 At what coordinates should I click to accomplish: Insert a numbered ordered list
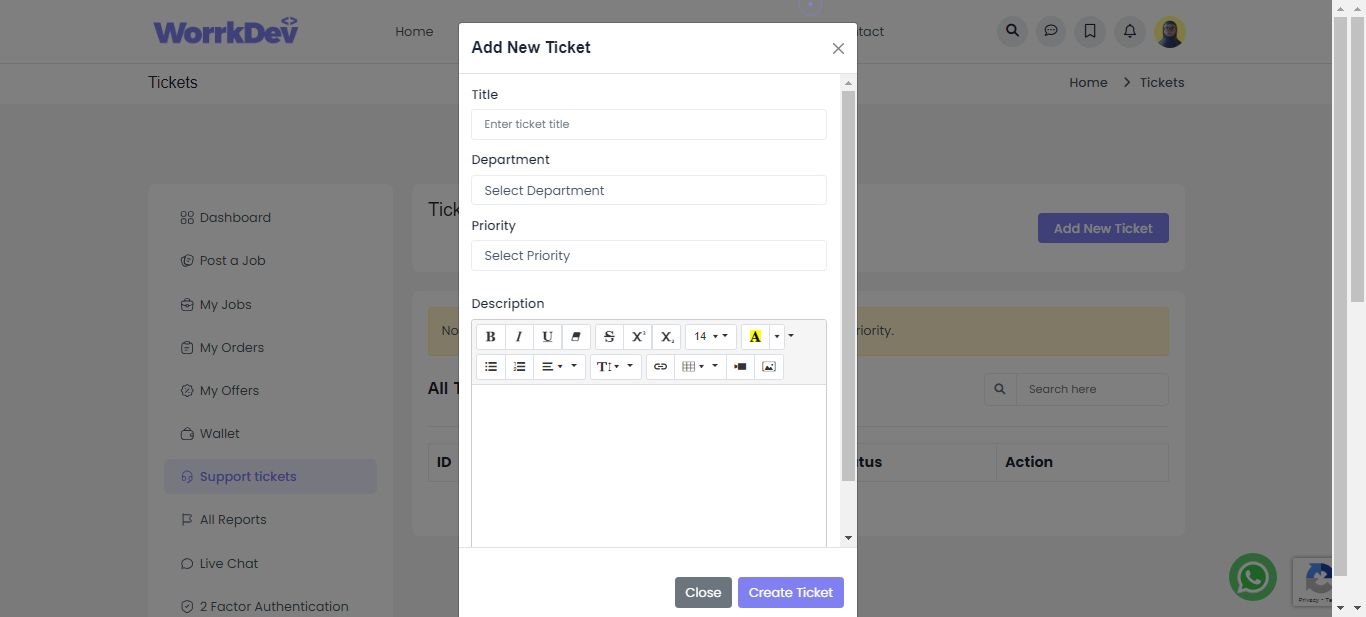(x=519, y=367)
